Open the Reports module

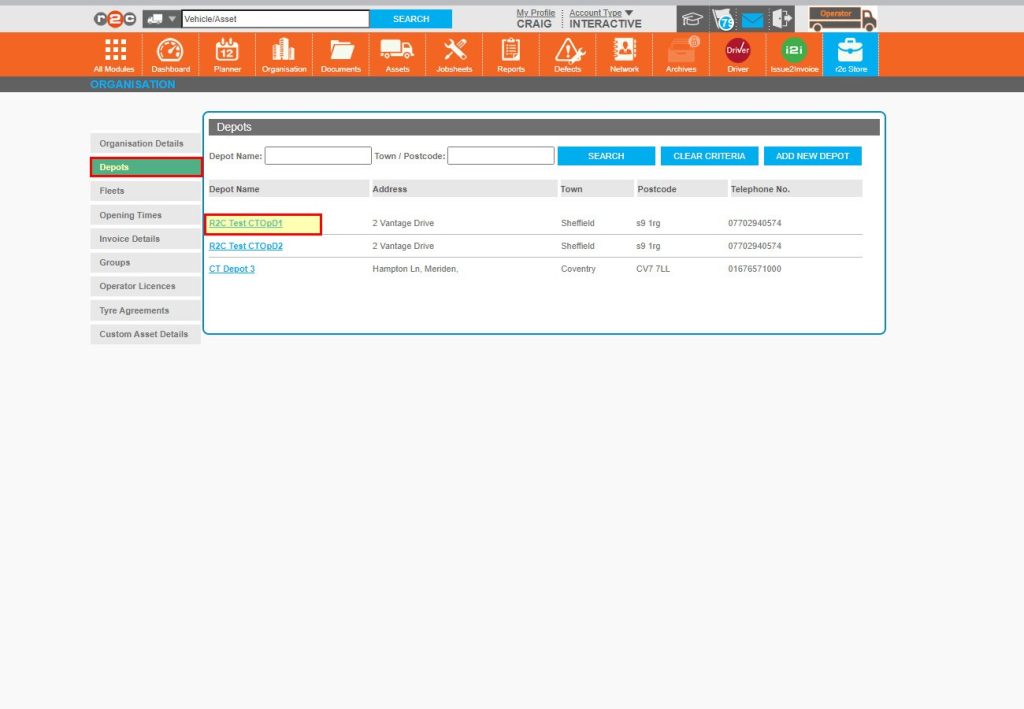[x=510, y=53]
